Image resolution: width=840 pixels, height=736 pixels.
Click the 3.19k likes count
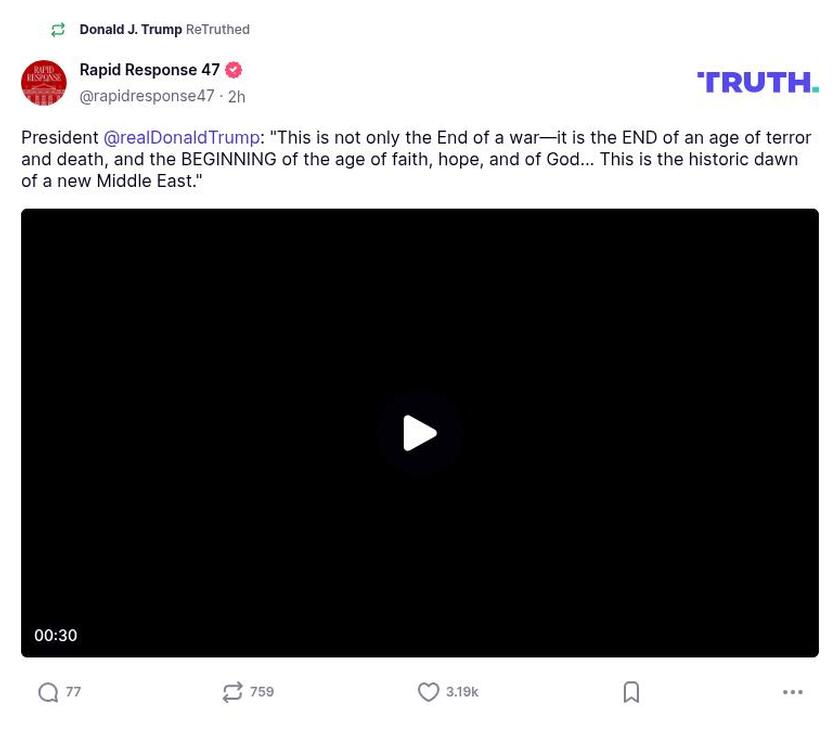pyautogui.click(x=462, y=692)
